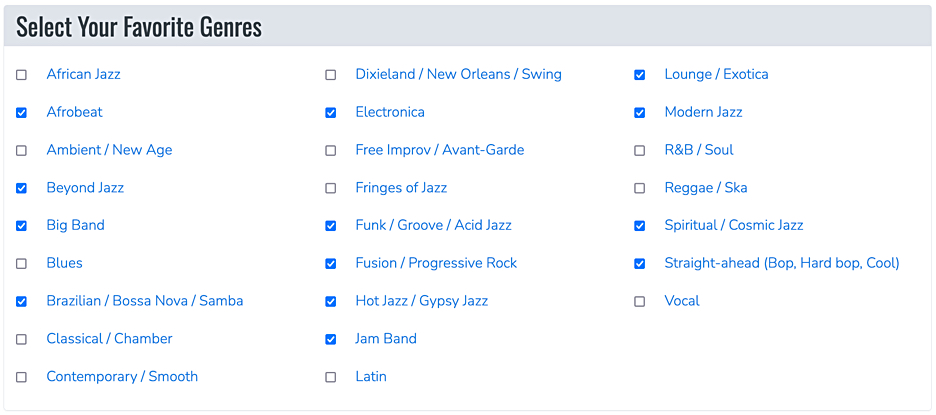Viewport: 936px width, 415px height.
Task: Enable the R&B / Soul checkbox
Action: pyautogui.click(x=639, y=150)
